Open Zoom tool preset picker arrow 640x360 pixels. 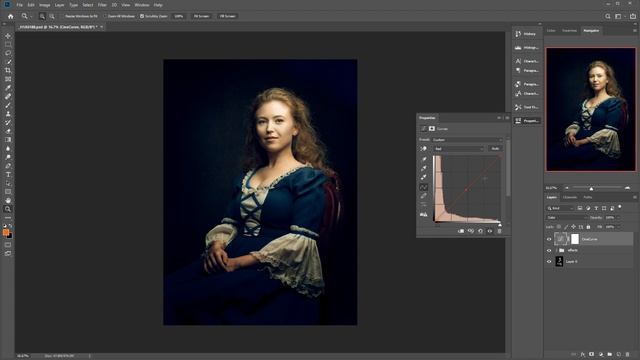pyautogui.click(x=31, y=16)
